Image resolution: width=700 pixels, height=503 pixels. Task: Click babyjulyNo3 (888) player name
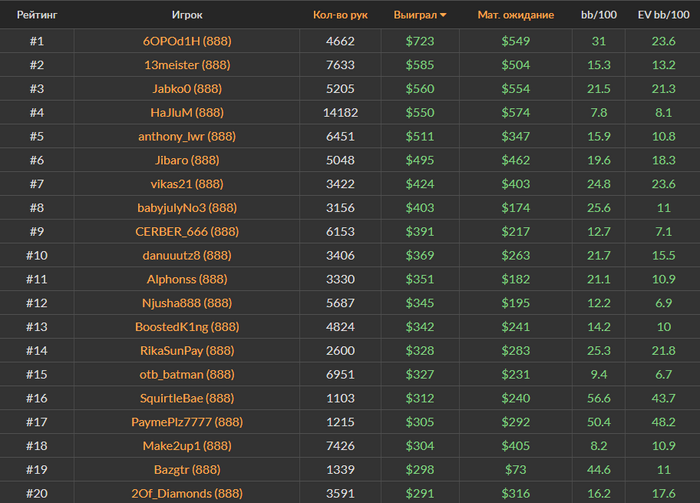[186, 208]
